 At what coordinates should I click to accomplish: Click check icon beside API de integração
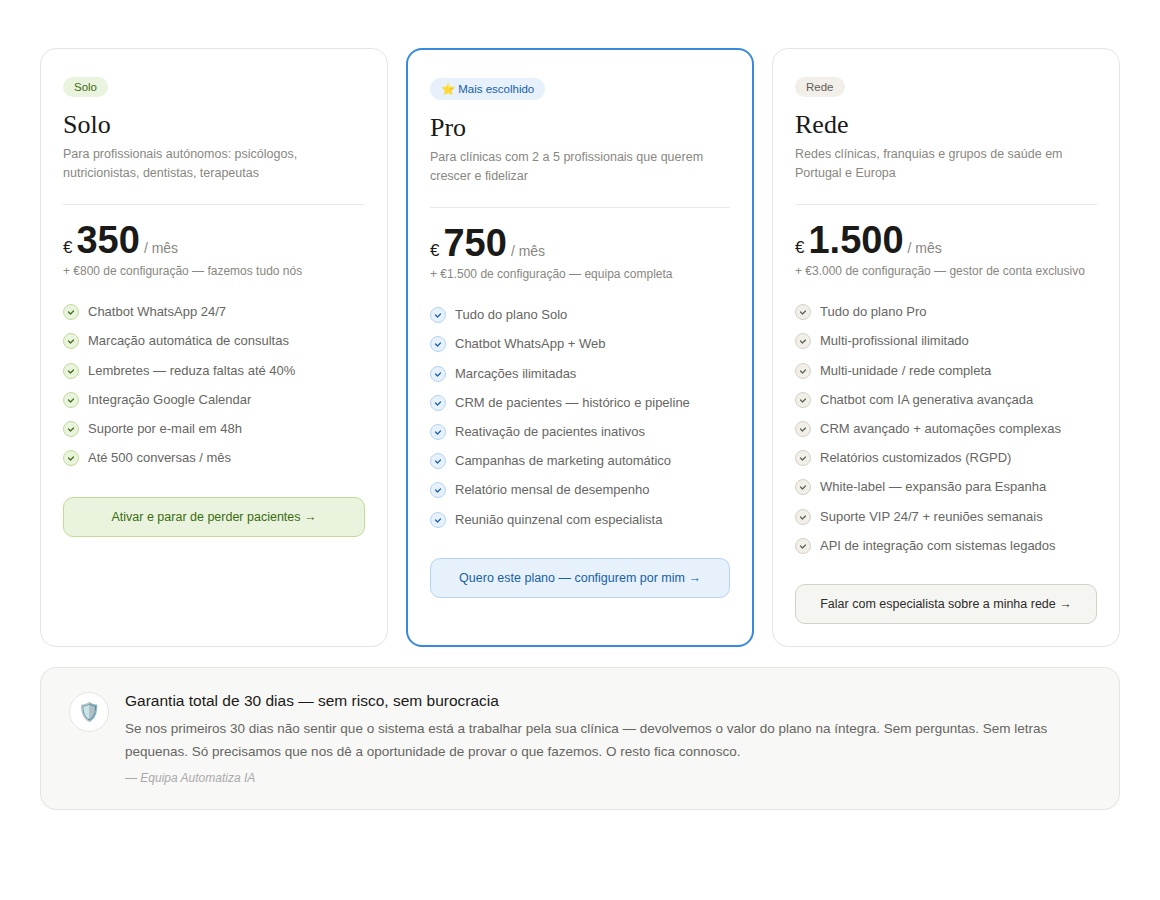coord(803,546)
